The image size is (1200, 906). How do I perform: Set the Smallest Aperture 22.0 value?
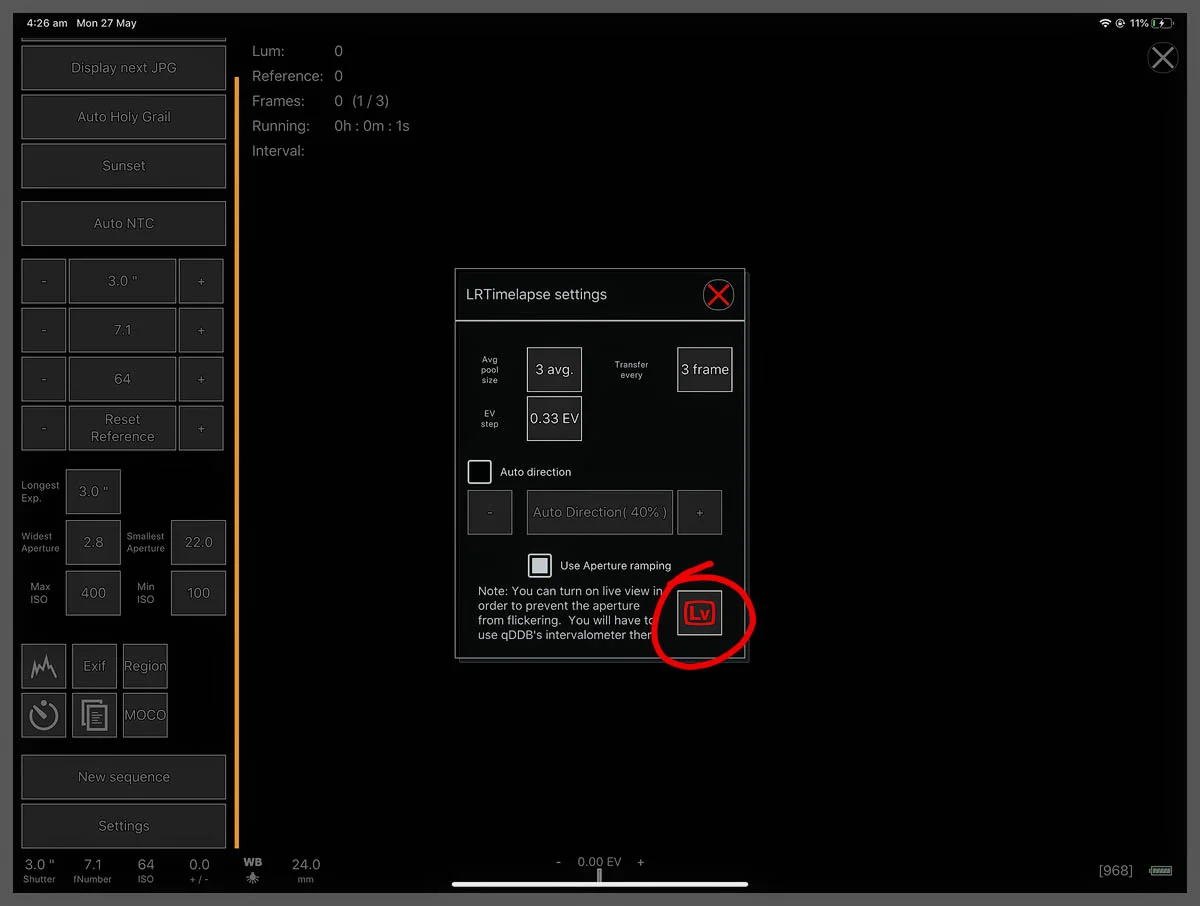(198, 542)
